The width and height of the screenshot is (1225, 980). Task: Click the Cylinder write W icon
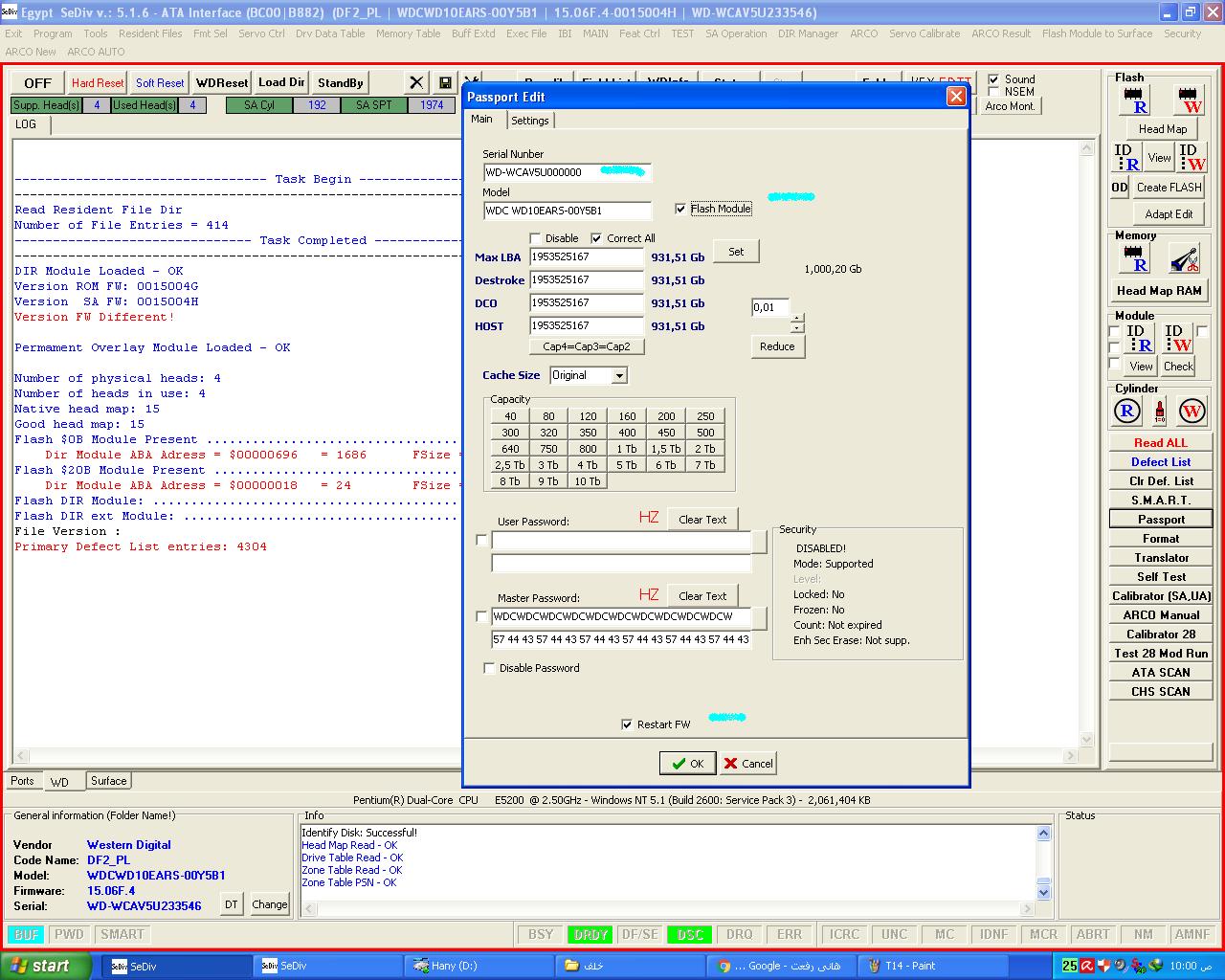click(1192, 412)
